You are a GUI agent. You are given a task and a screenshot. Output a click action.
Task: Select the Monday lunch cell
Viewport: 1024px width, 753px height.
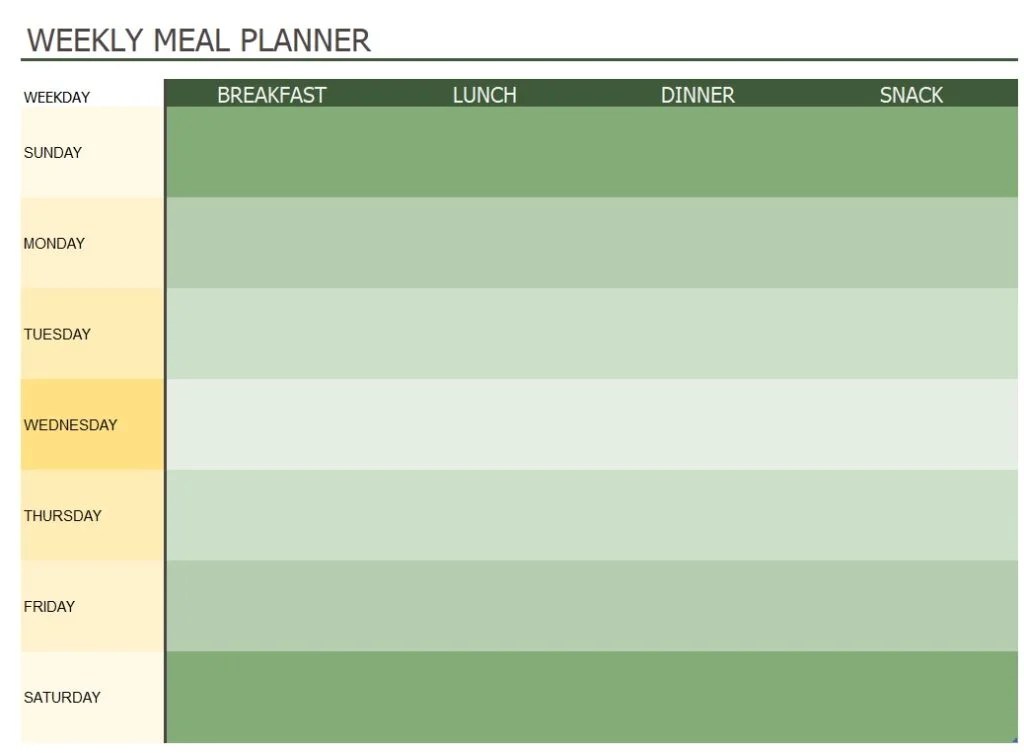pyautogui.click(x=485, y=243)
